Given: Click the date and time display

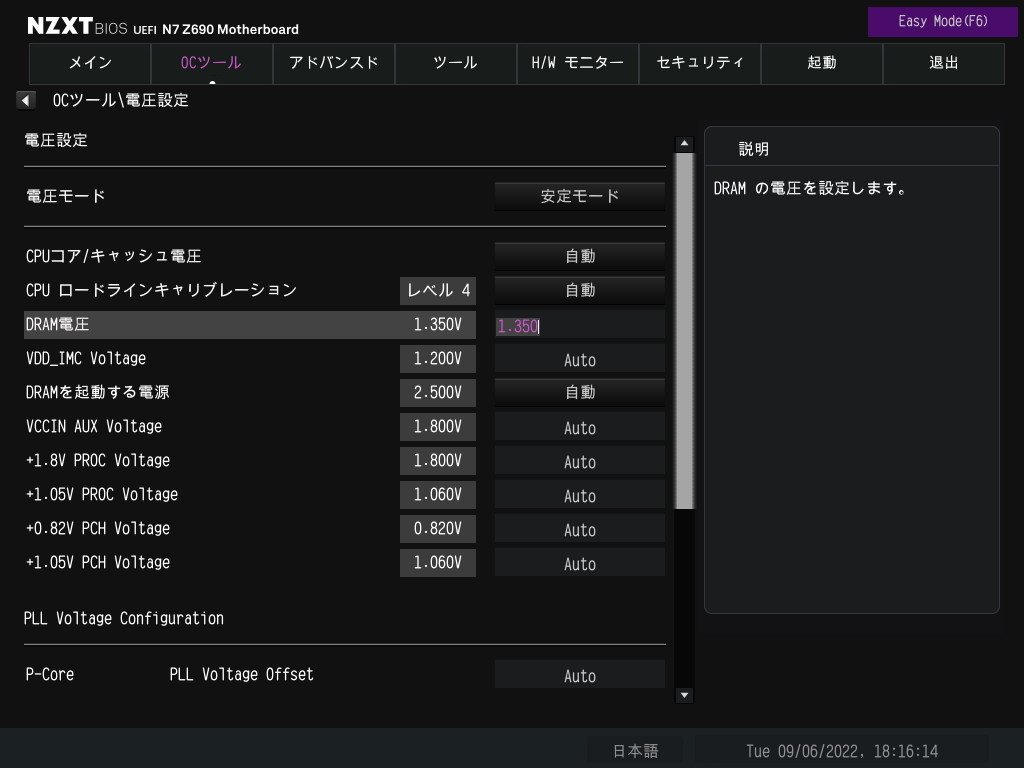Looking at the screenshot, I should tap(842, 751).
